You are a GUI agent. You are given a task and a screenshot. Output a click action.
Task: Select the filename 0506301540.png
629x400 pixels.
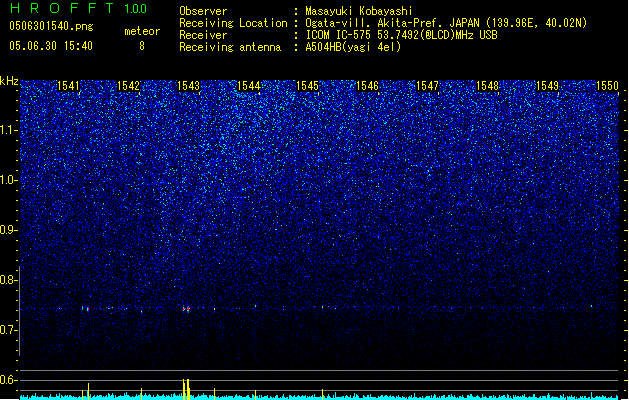pyautogui.click(x=51, y=27)
